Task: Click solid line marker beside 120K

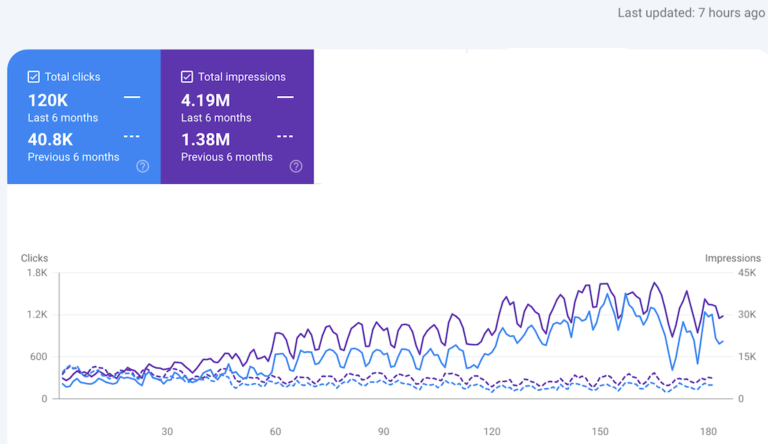Action: [x=132, y=98]
